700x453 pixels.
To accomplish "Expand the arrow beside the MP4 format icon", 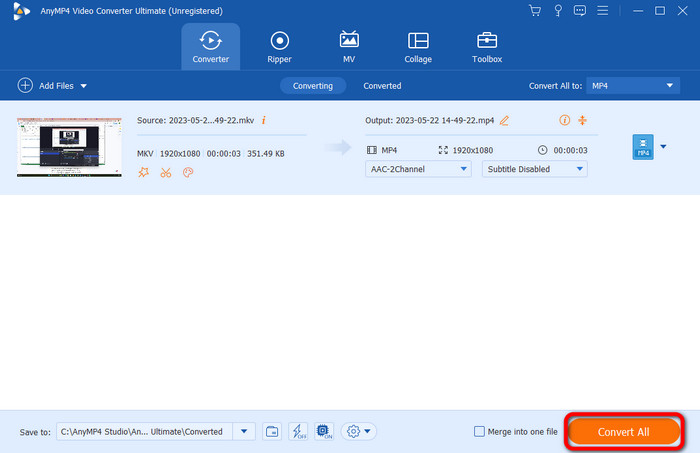I will pyautogui.click(x=663, y=146).
